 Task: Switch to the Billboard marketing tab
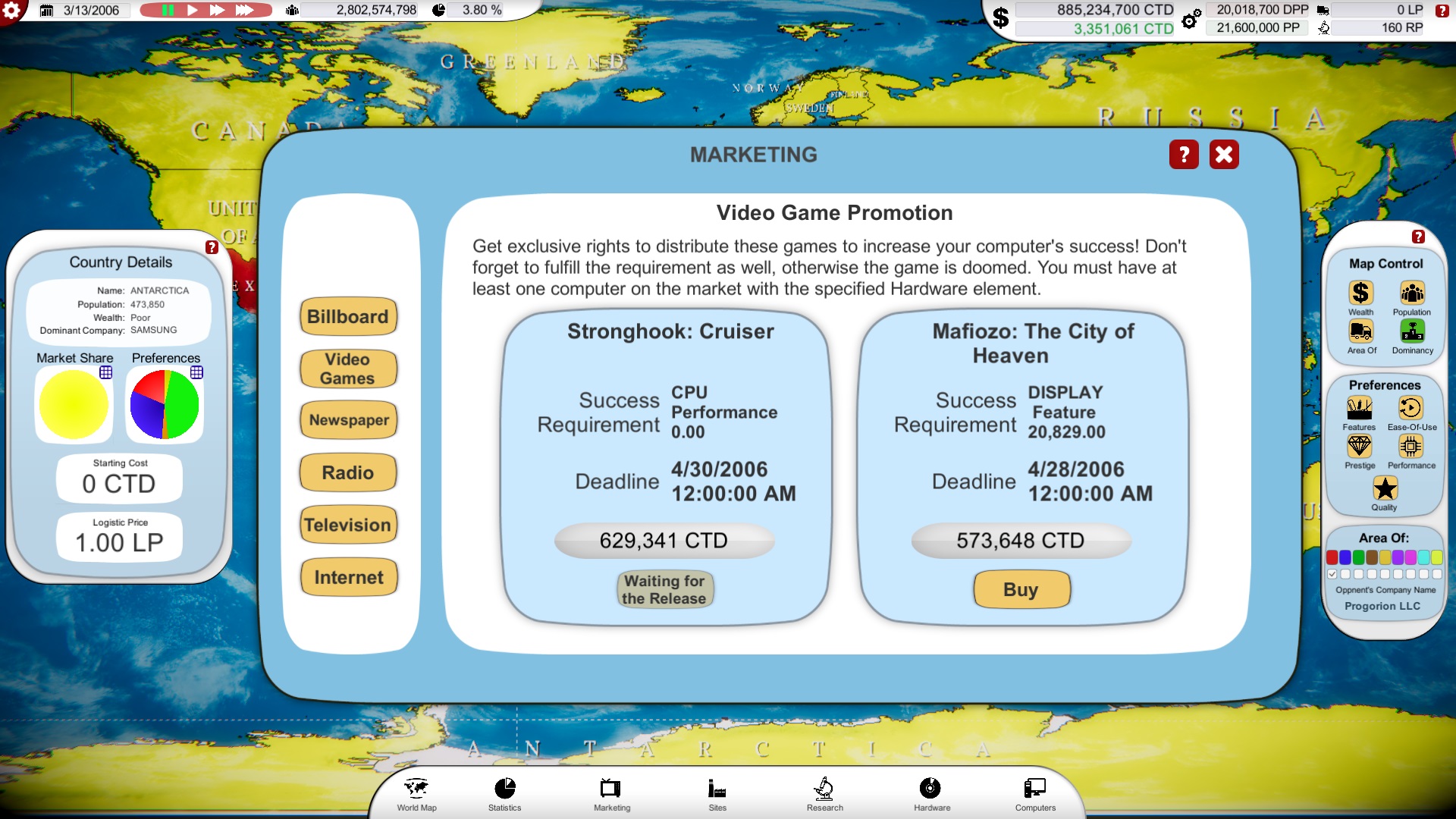coord(348,317)
